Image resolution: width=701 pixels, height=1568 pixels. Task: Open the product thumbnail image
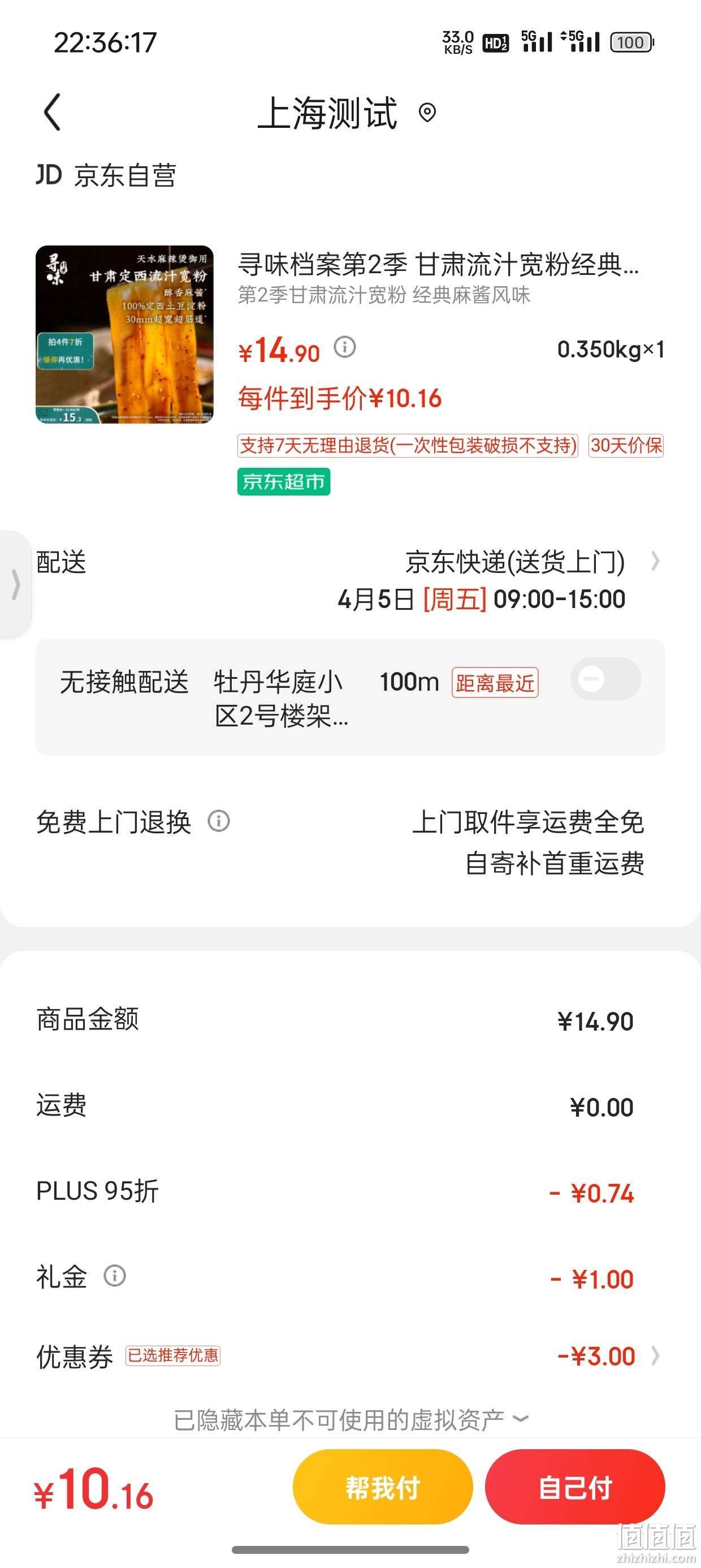click(x=125, y=334)
